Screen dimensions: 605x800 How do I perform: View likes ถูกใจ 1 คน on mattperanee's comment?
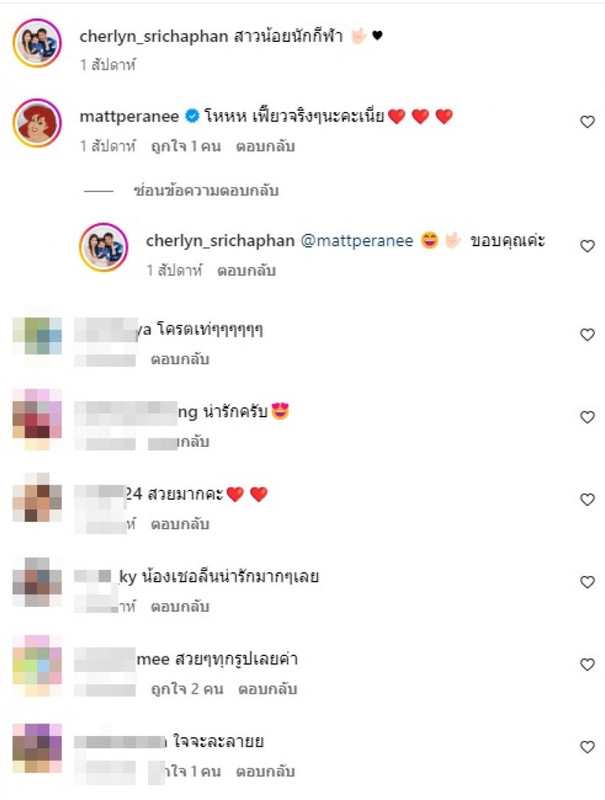click(x=186, y=146)
